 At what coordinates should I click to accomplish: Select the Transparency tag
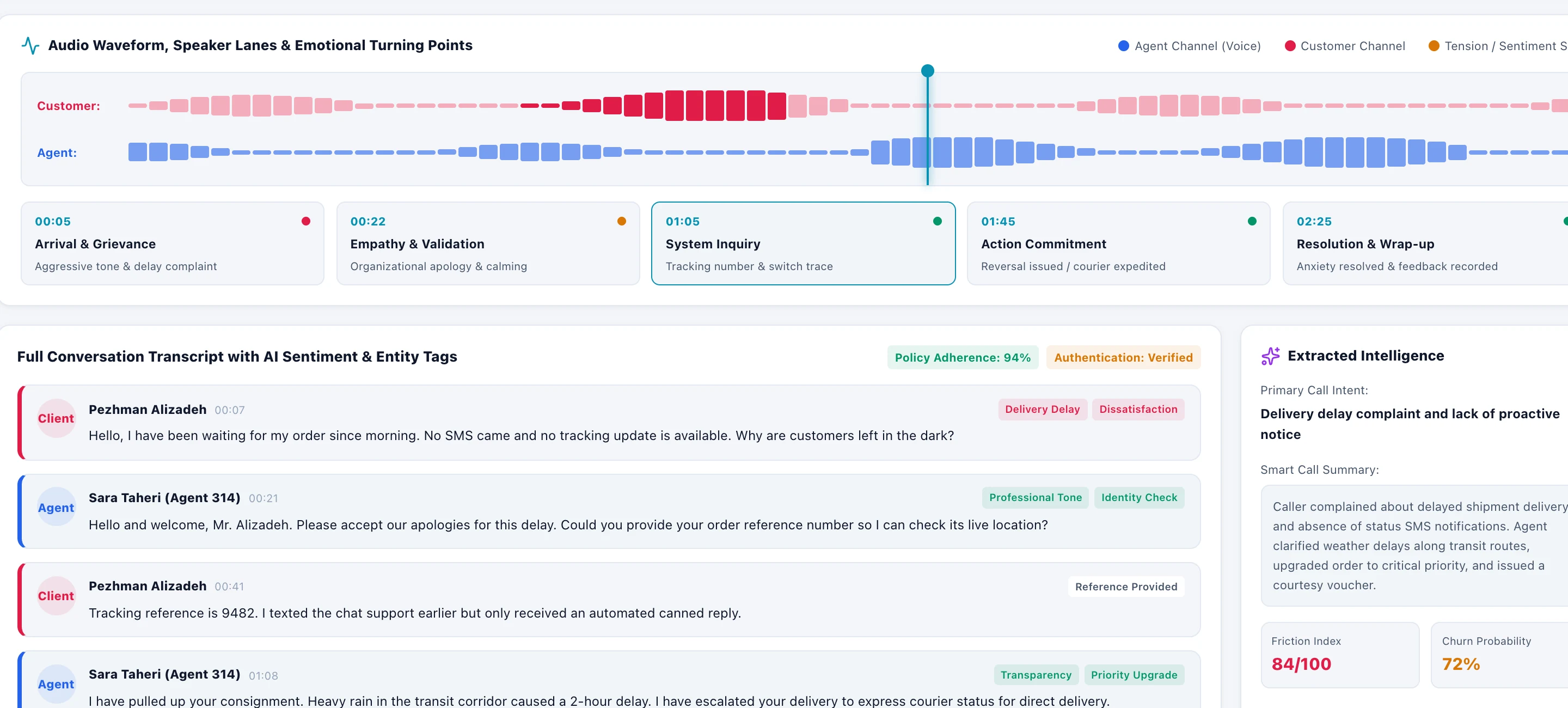click(1036, 675)
